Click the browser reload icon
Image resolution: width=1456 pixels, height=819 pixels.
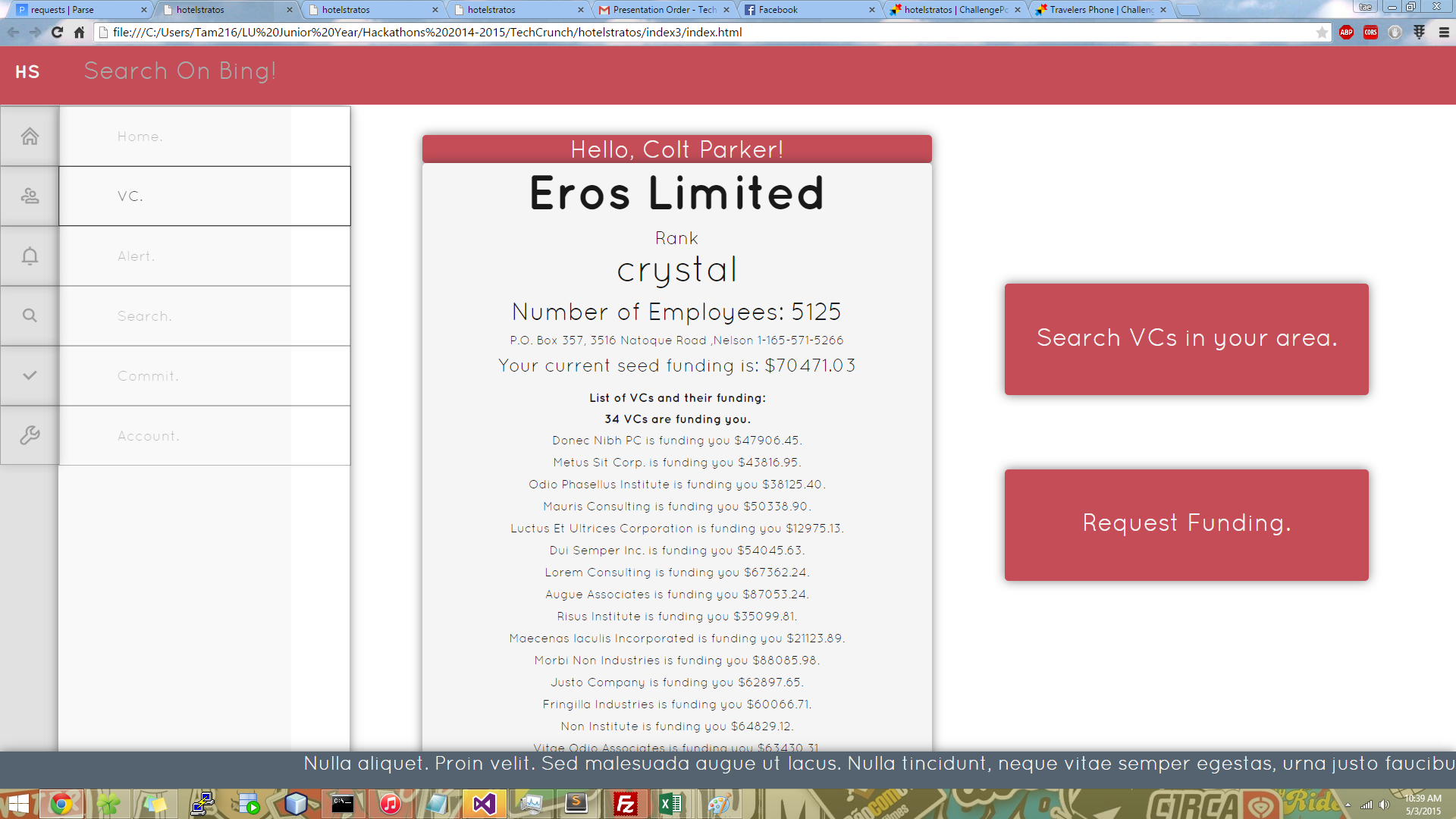click(x=57, y=32)
